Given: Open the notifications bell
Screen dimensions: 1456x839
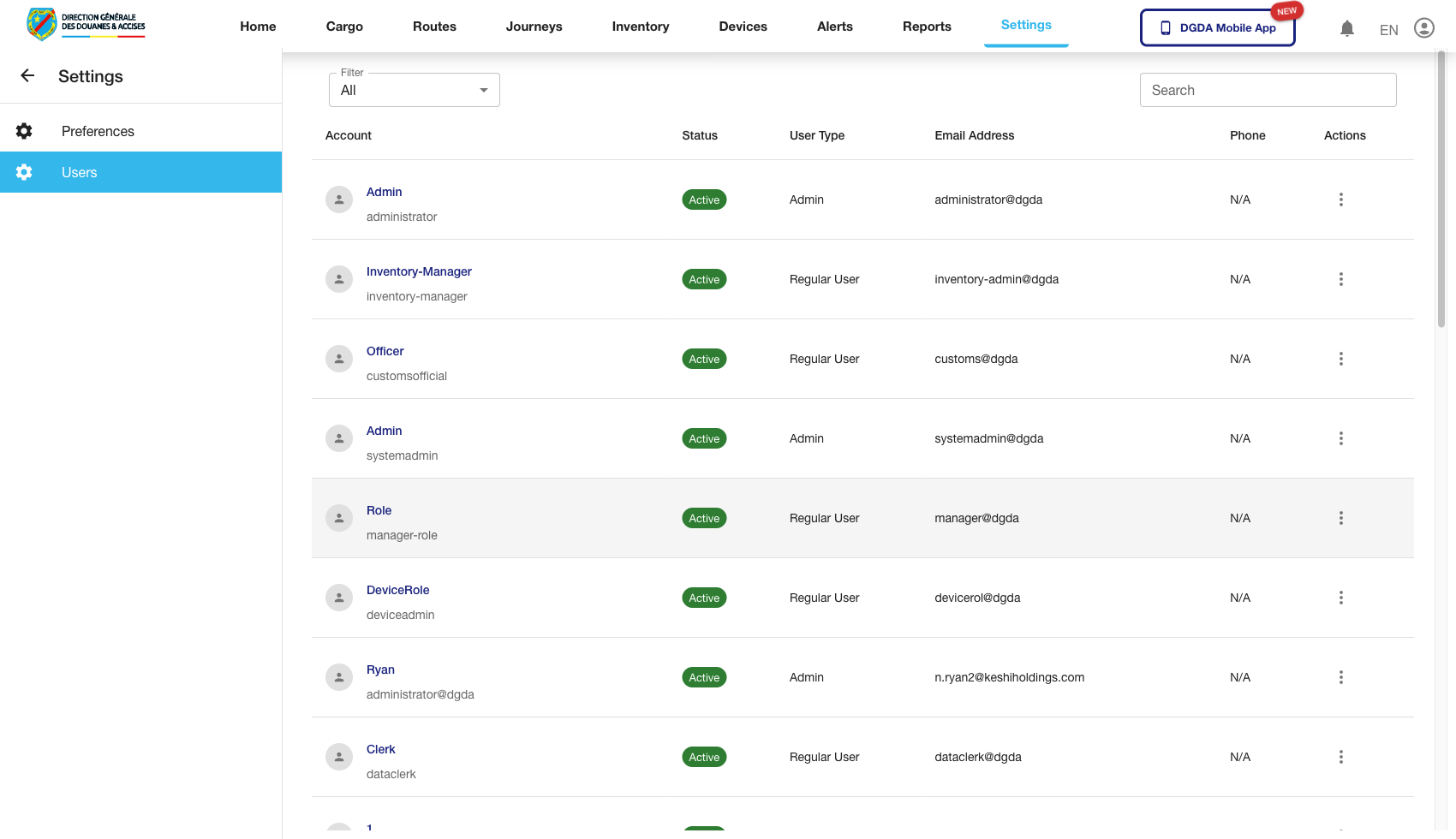Looking at the screenshot, I should pyautogui.click(x=1347, y=27).
